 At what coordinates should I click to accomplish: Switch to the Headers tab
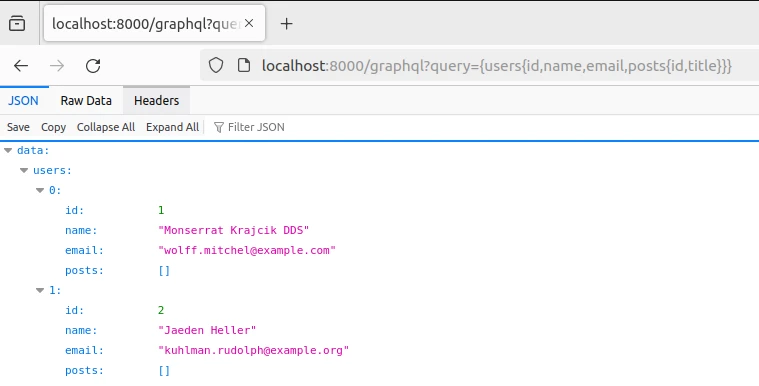[x=156, y=101]
